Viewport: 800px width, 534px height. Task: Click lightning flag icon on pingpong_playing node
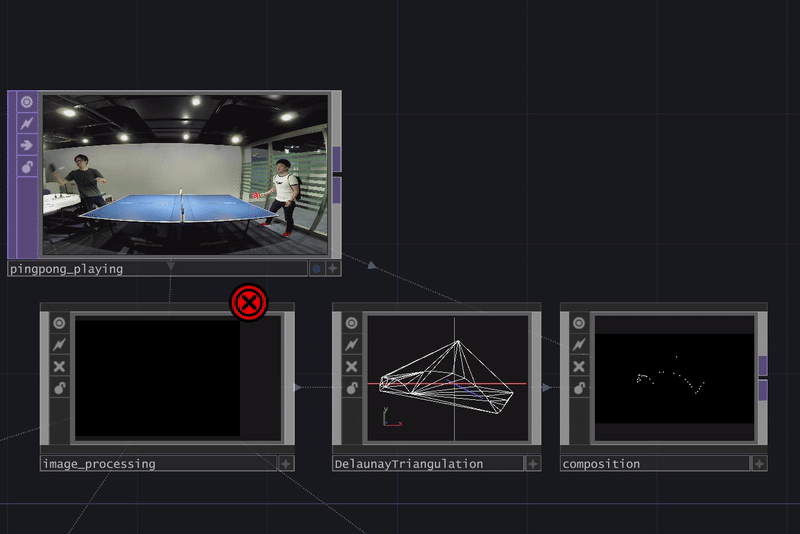coord(27,123)
